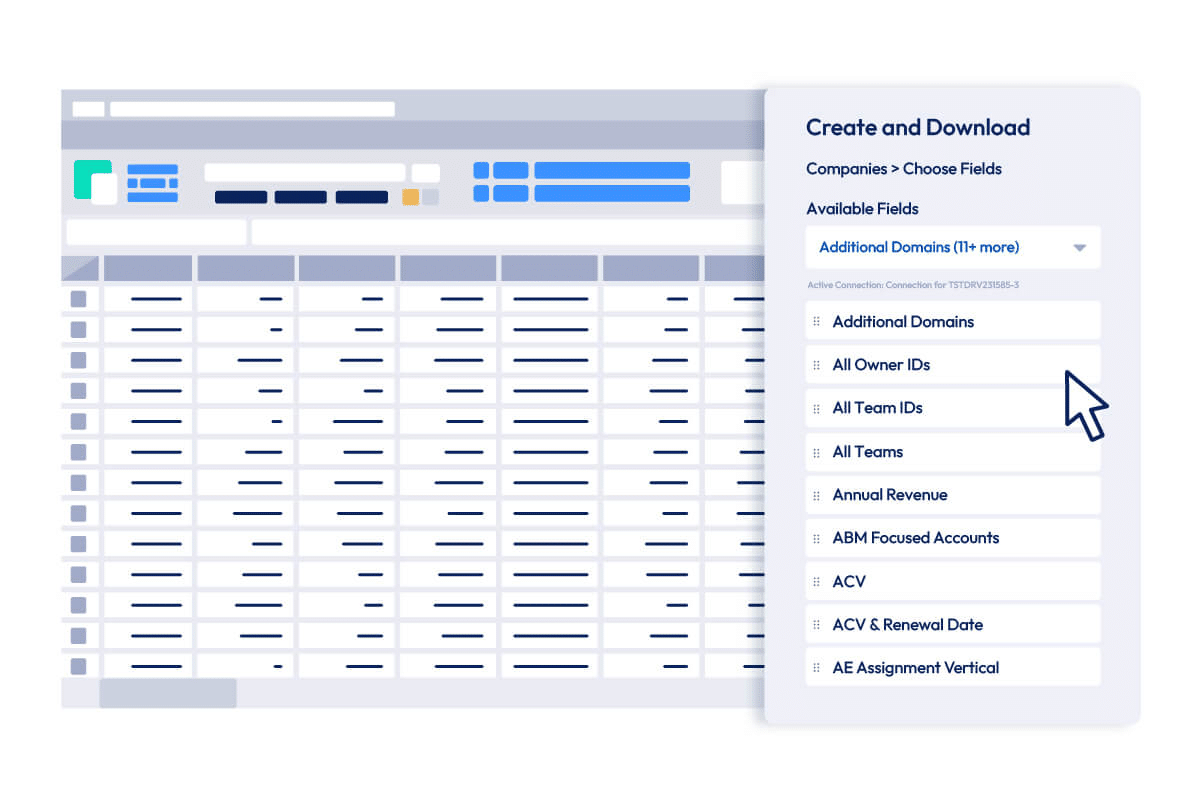Click the drag handle beside ABM Focused Accounts
Screen dimensions: 1201x801
816,538
